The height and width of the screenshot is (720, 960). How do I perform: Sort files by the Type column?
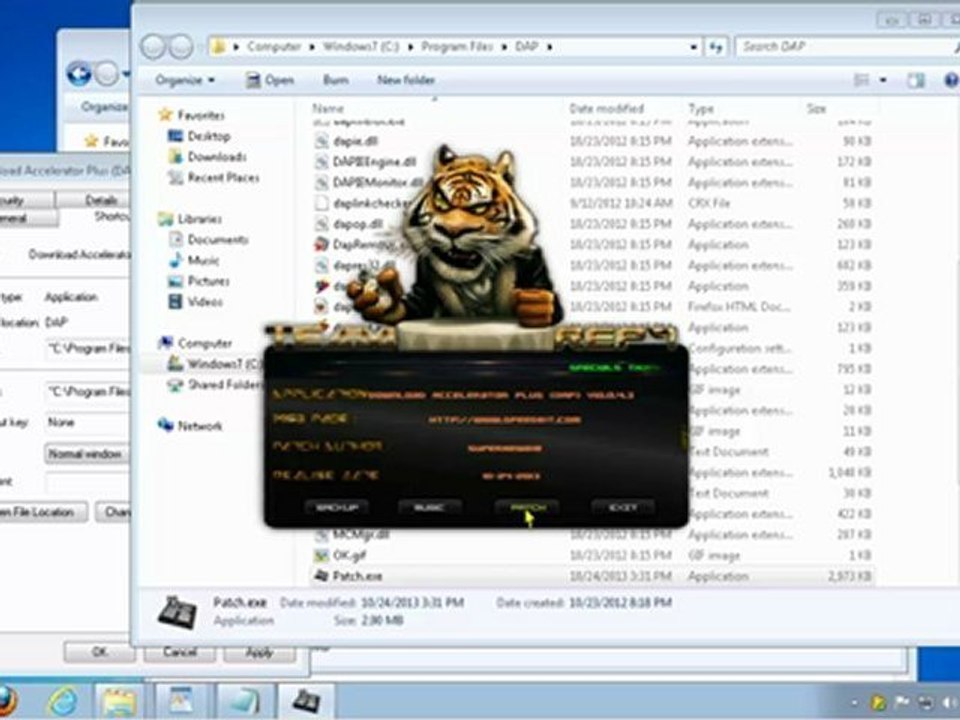pyautogui.click(x=701, y=108)
